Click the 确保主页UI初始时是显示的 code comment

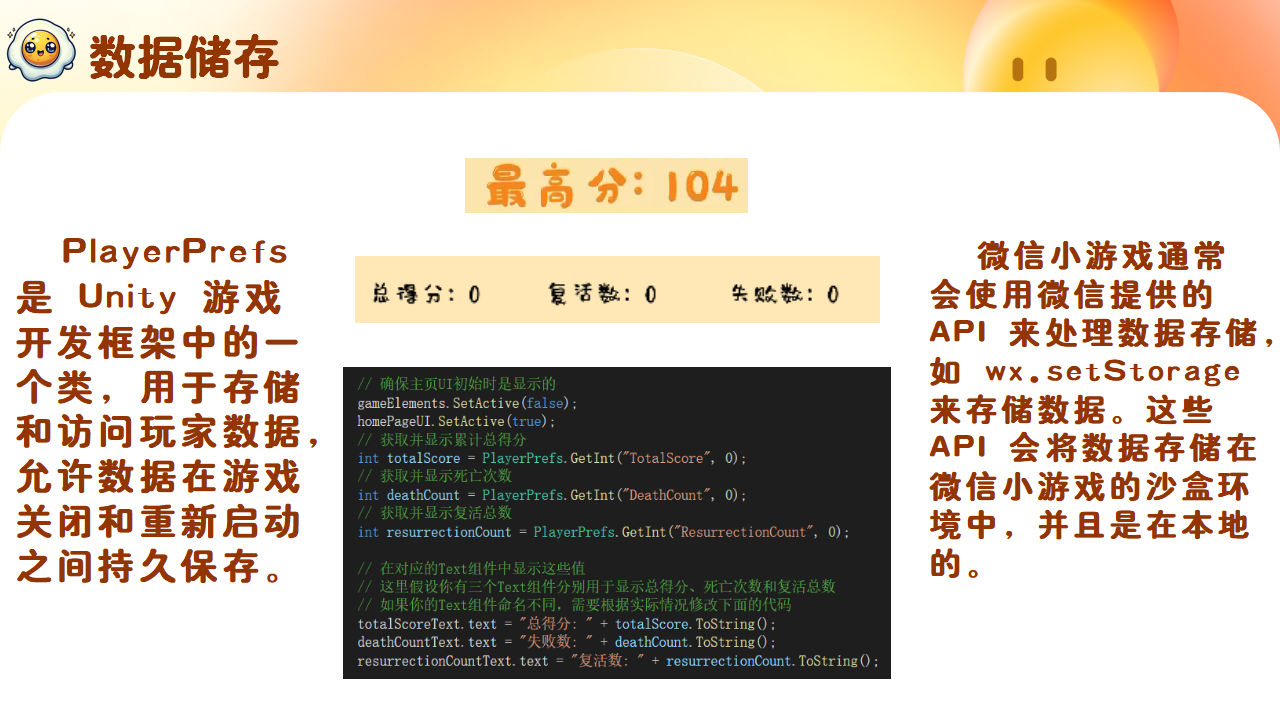456,384
